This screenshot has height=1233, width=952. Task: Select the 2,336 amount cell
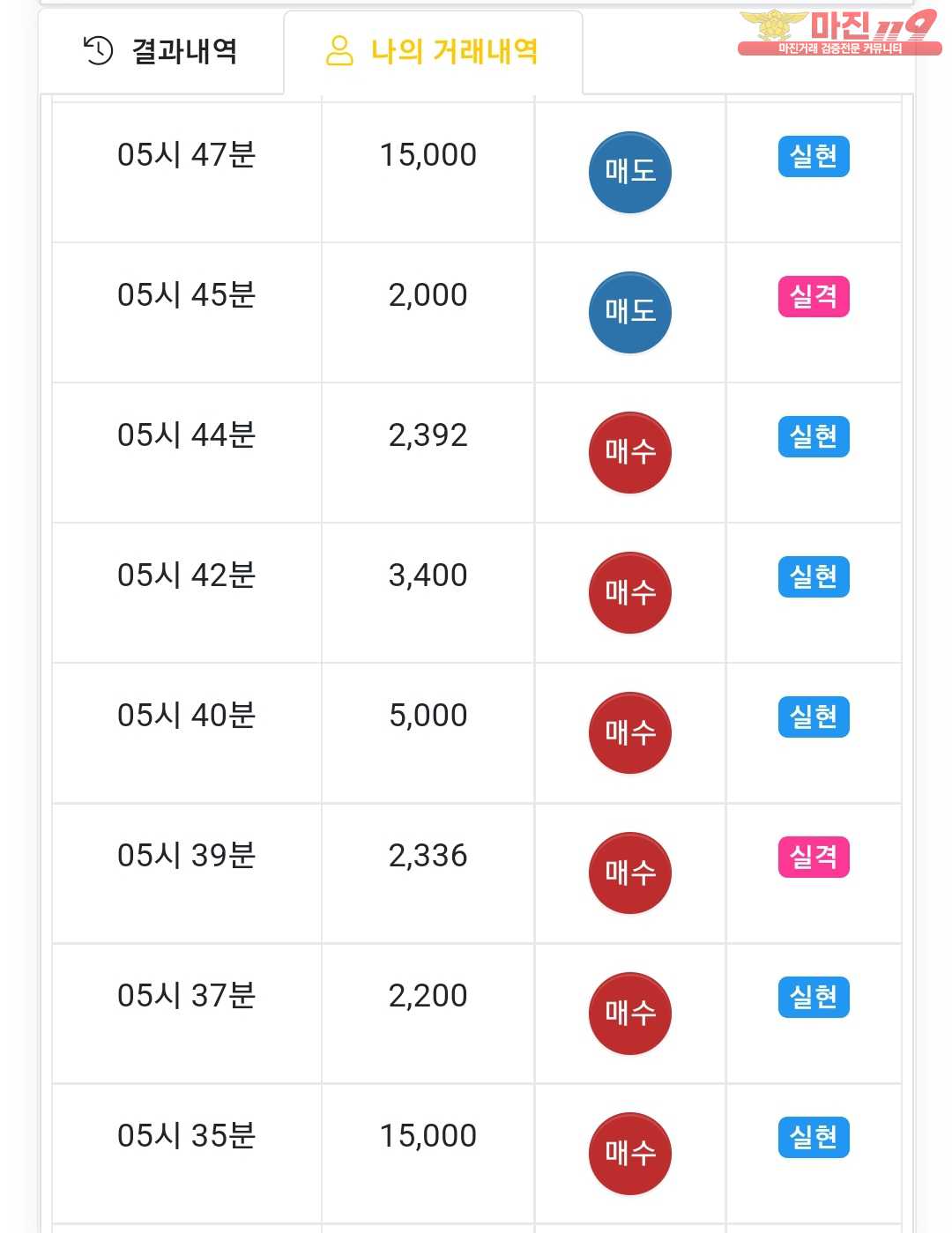pyautogui.click(x=428, y=873)
